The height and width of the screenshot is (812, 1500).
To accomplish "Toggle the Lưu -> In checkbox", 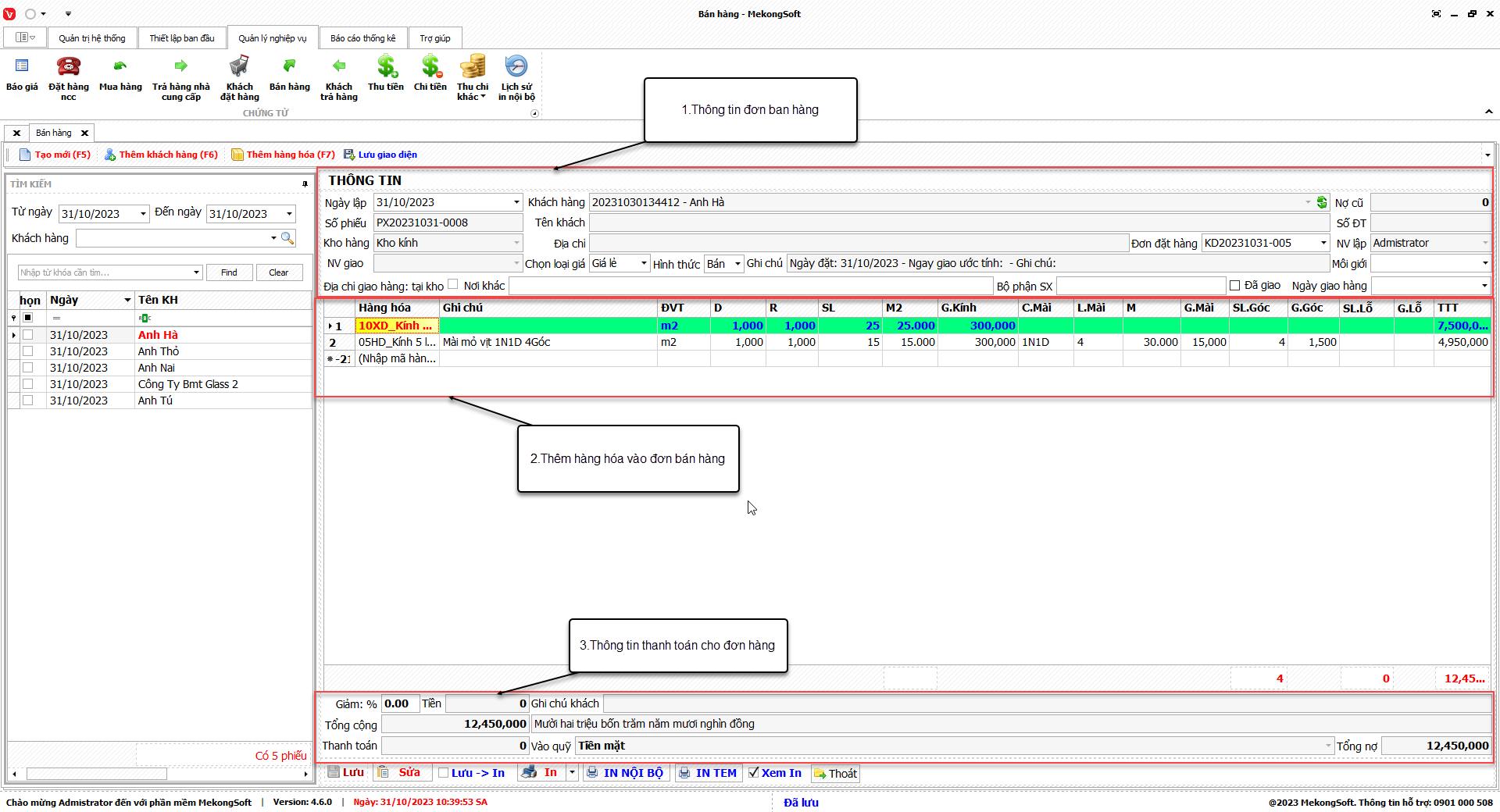I will 444,773.
